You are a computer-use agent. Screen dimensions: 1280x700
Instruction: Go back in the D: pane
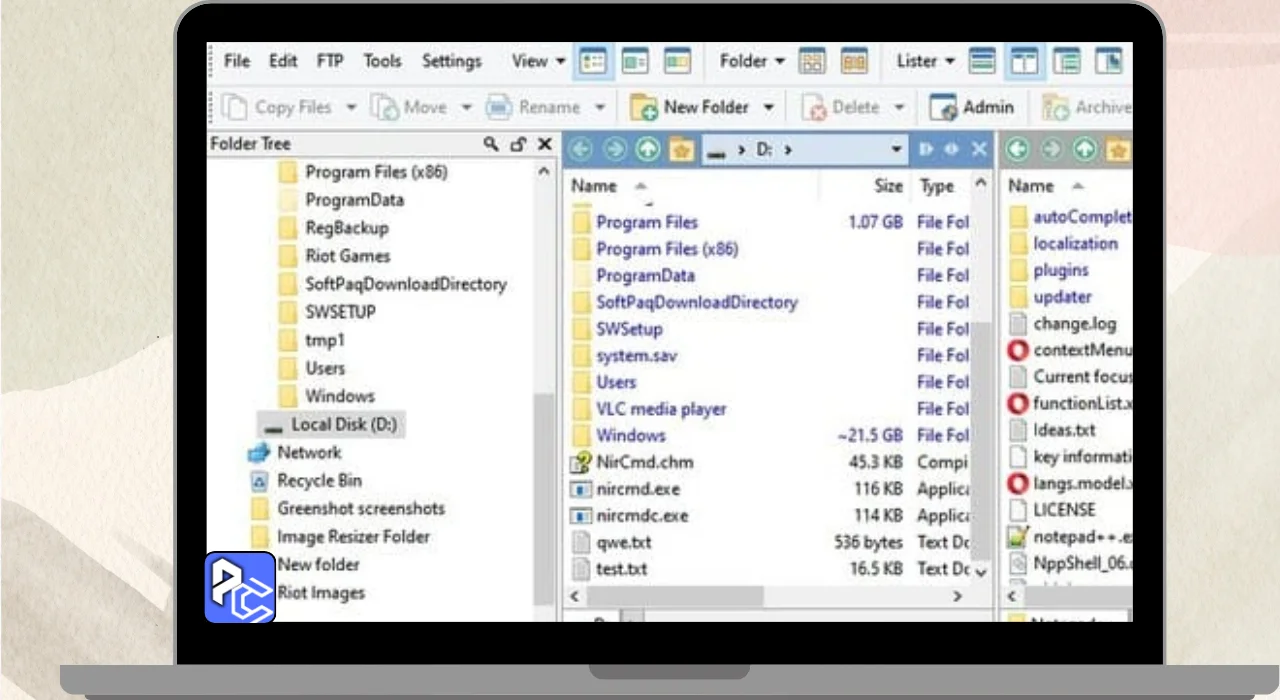click(580, 150)
